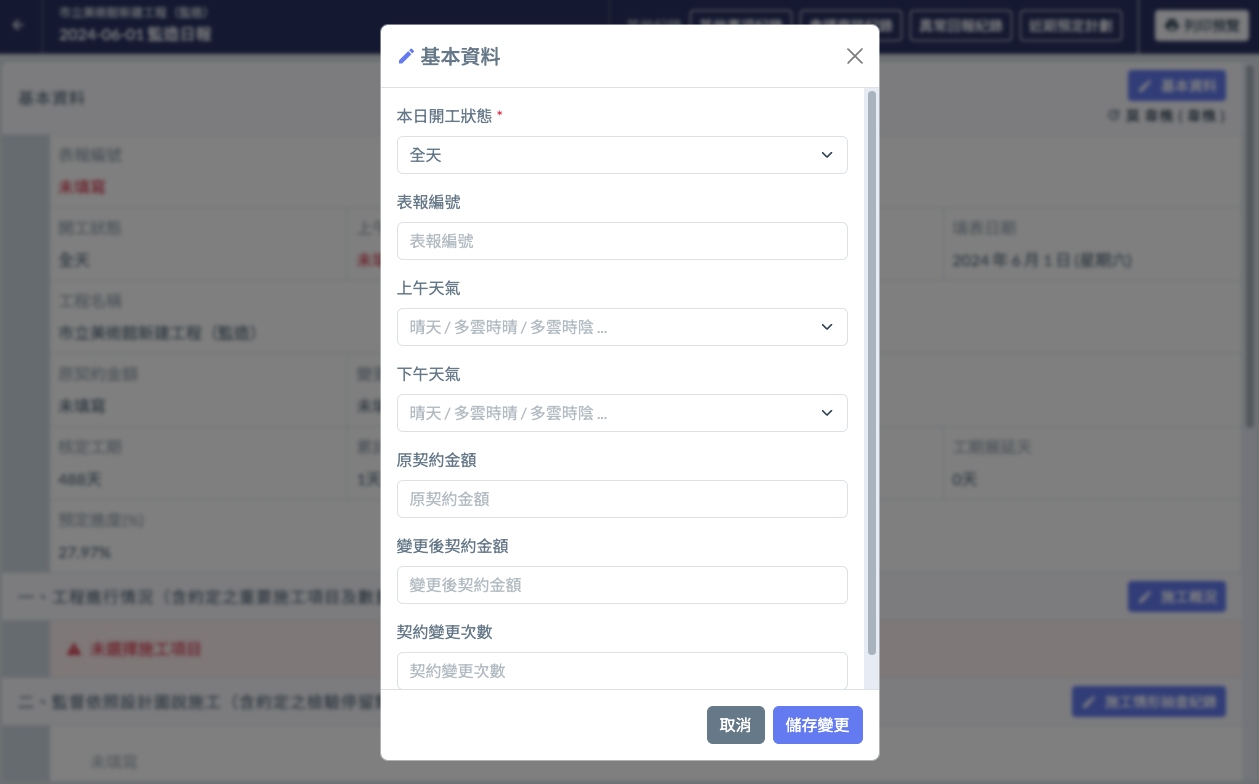Click into the 變更後契約金額 input field
The image size is (1259, 784).
click(622, 585)
